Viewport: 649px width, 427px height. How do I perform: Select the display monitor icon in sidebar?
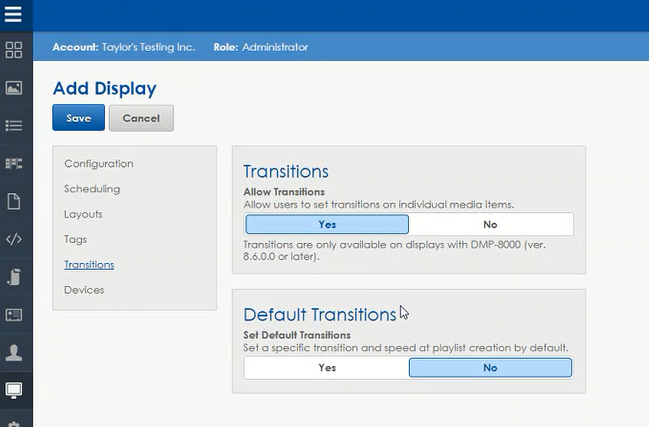[14, 390]
